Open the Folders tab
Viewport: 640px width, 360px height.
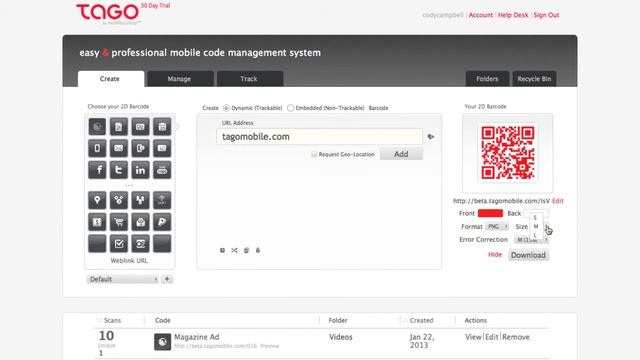click(487, 79)
